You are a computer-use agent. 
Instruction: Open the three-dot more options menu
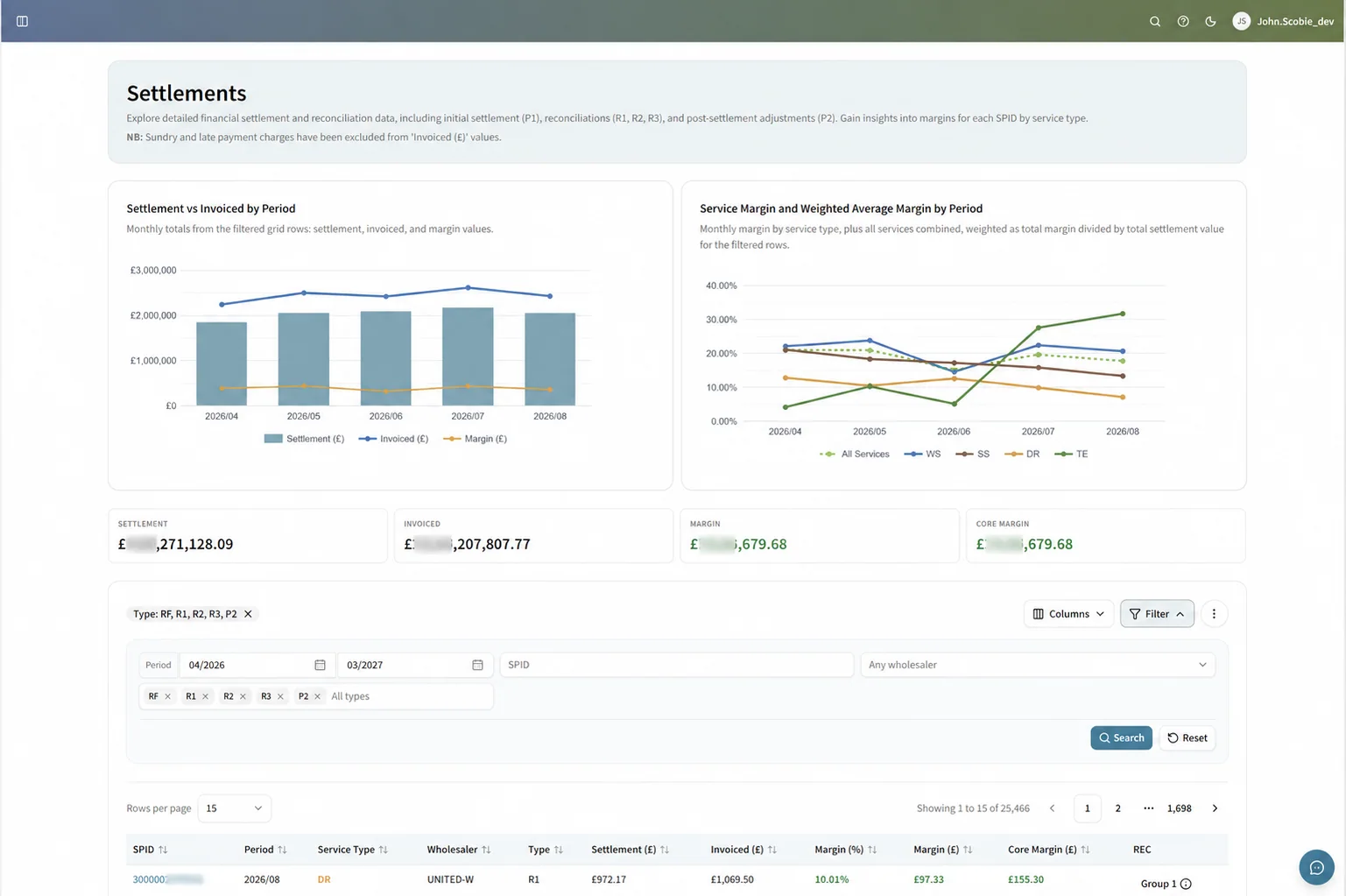(x=1214, y=614)
